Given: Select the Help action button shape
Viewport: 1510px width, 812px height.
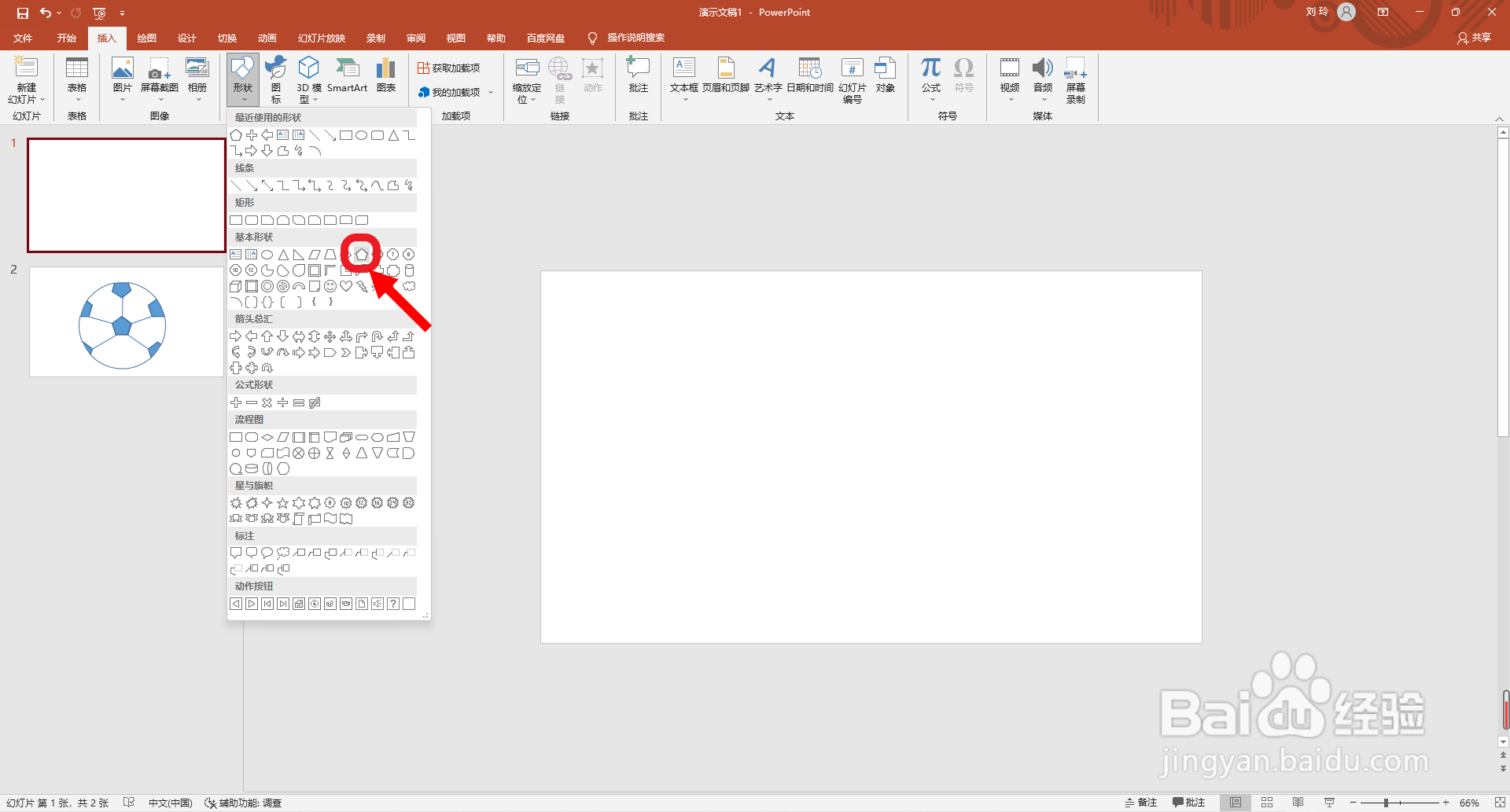Looking at the screenshot, I should point(393,604).
